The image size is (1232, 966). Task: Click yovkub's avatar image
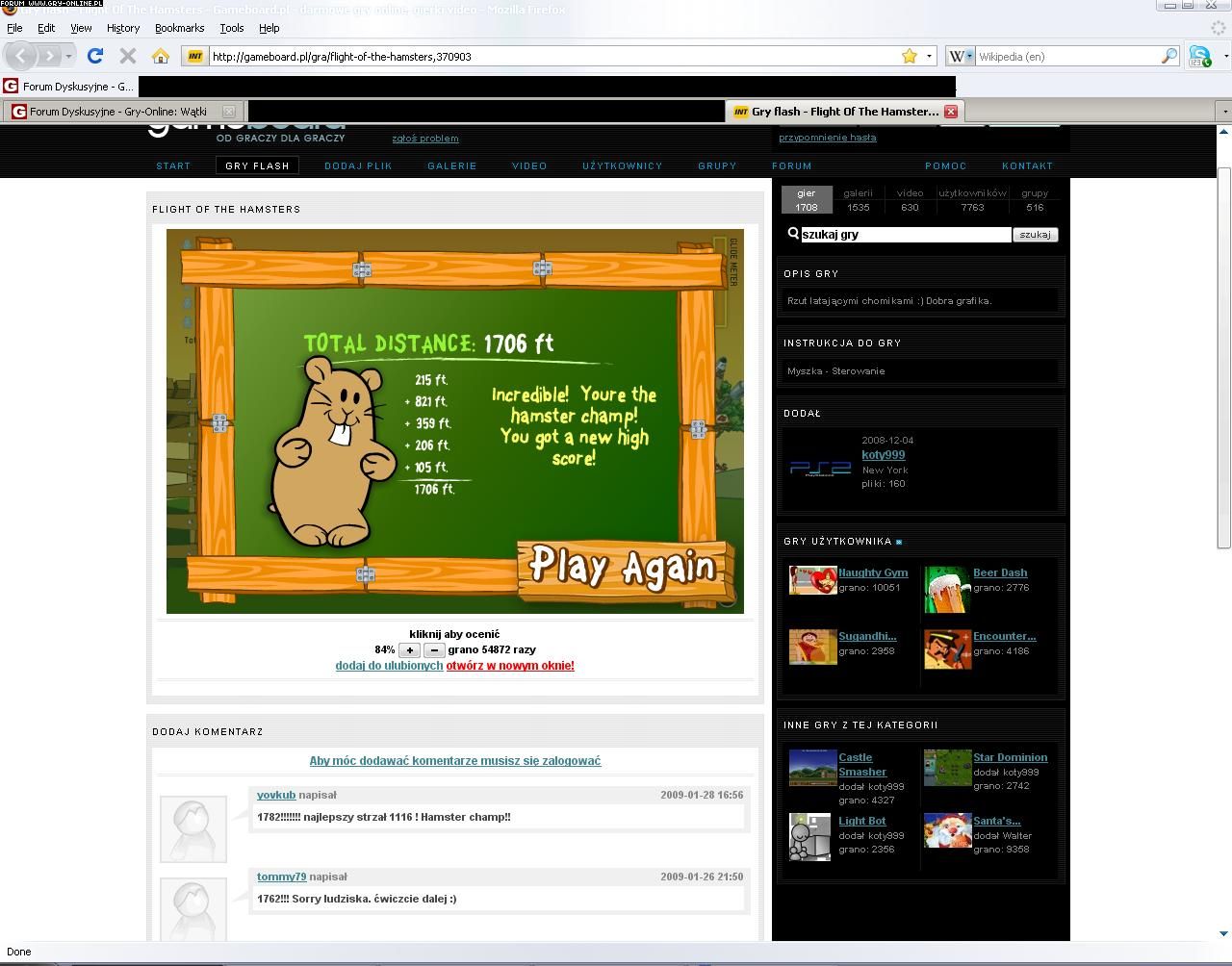pos(193,828)
